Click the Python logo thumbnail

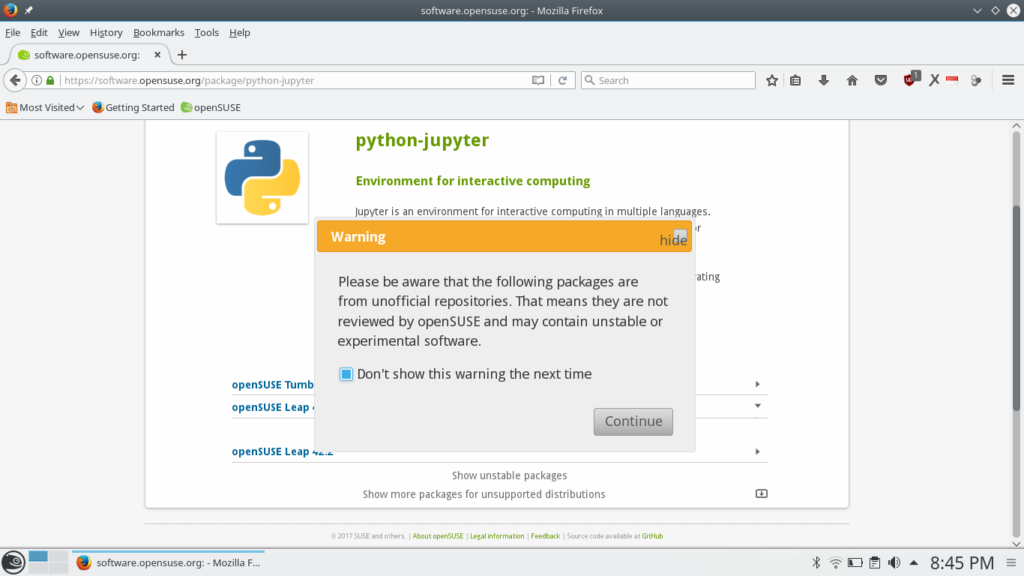click(x=263, y=178)
